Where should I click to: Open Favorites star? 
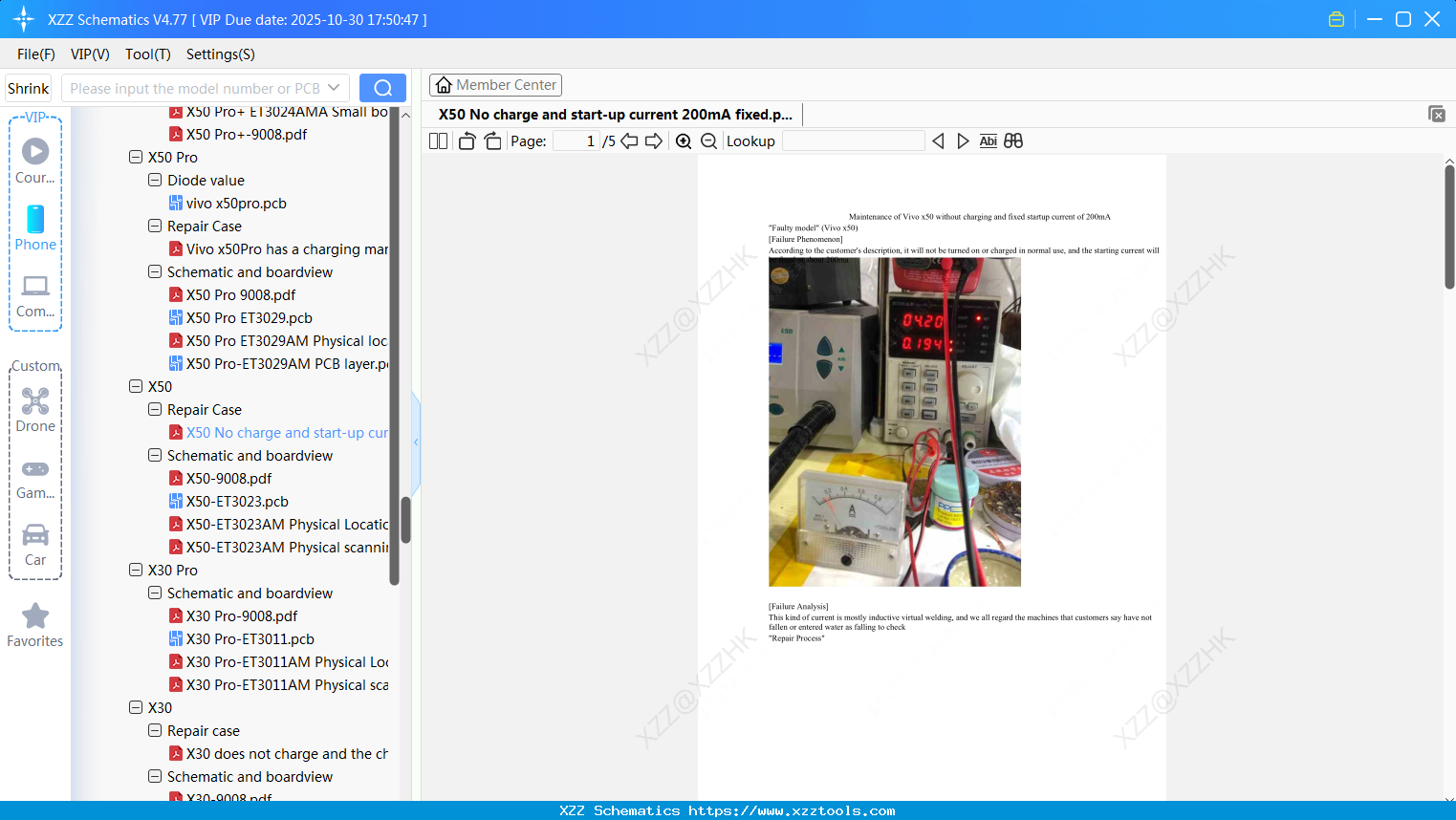coord(35,625)
